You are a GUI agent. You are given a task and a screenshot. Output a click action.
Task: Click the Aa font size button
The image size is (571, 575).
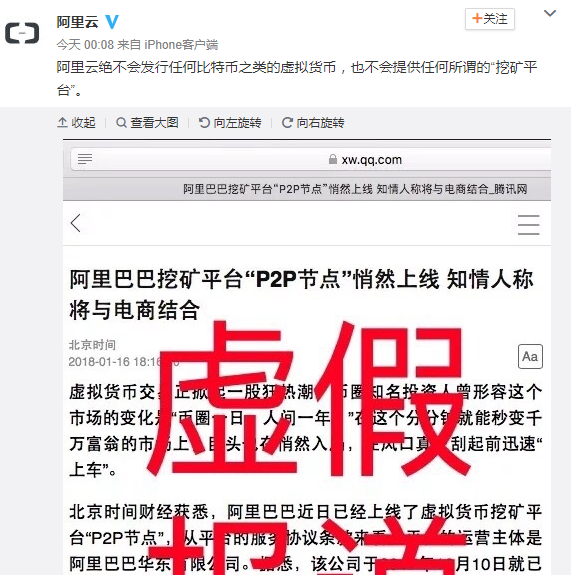pos(530,356)
